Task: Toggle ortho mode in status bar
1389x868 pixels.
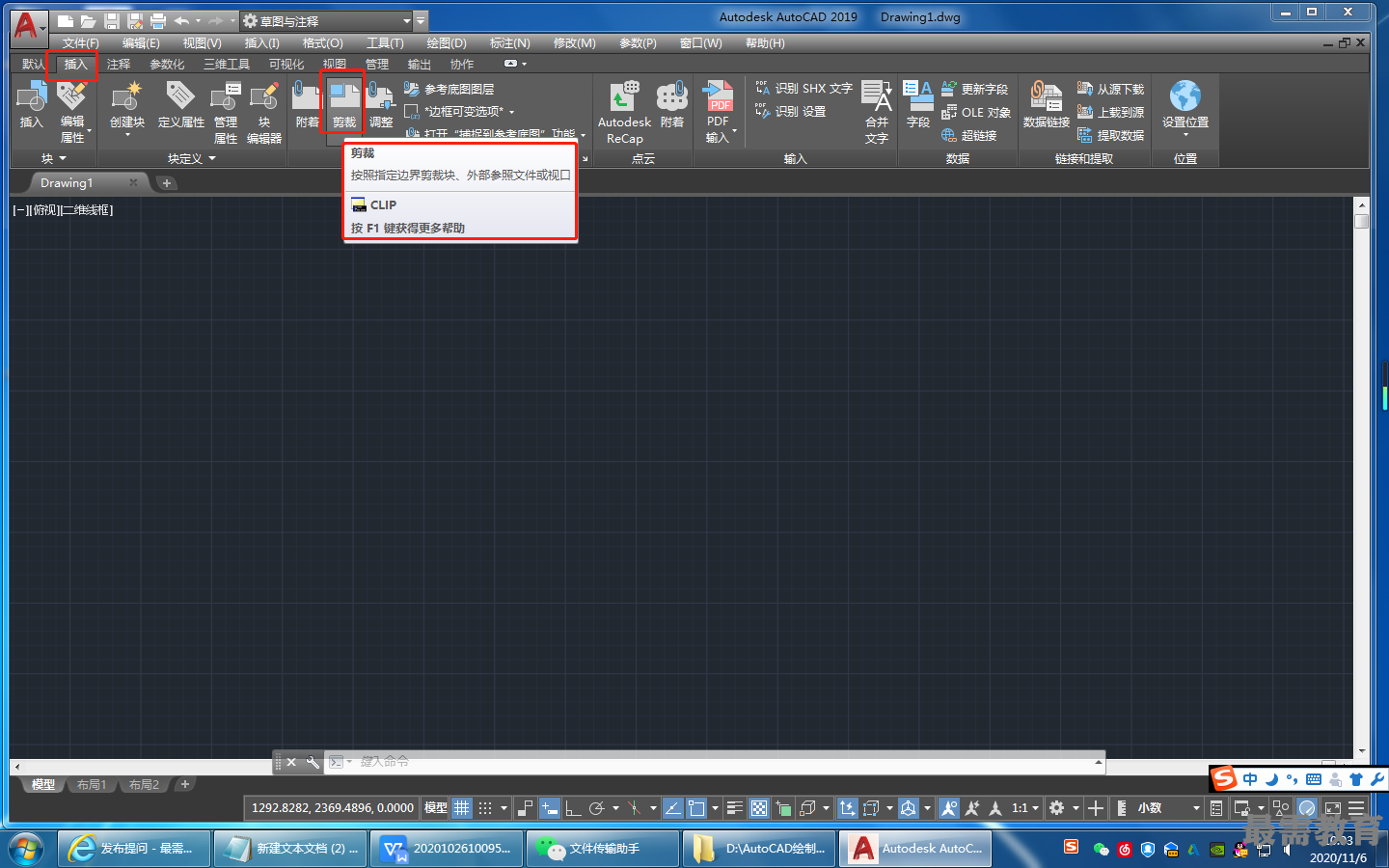Action: 573,808
